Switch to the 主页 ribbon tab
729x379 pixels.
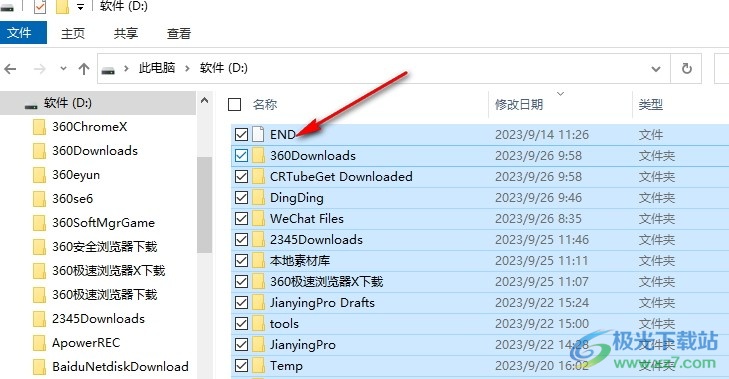tap(73, 33)
